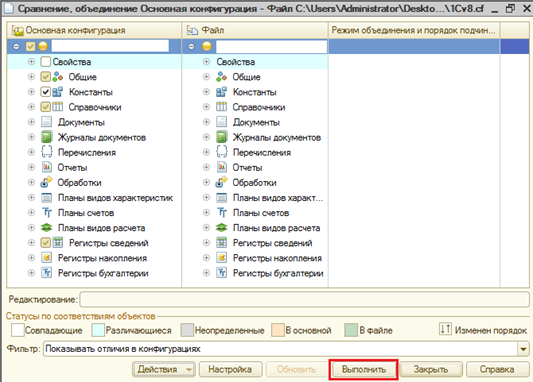533x382 pixels.
Task: Collapse the root node in Основная конфигурация
Action: pos(16,46)
